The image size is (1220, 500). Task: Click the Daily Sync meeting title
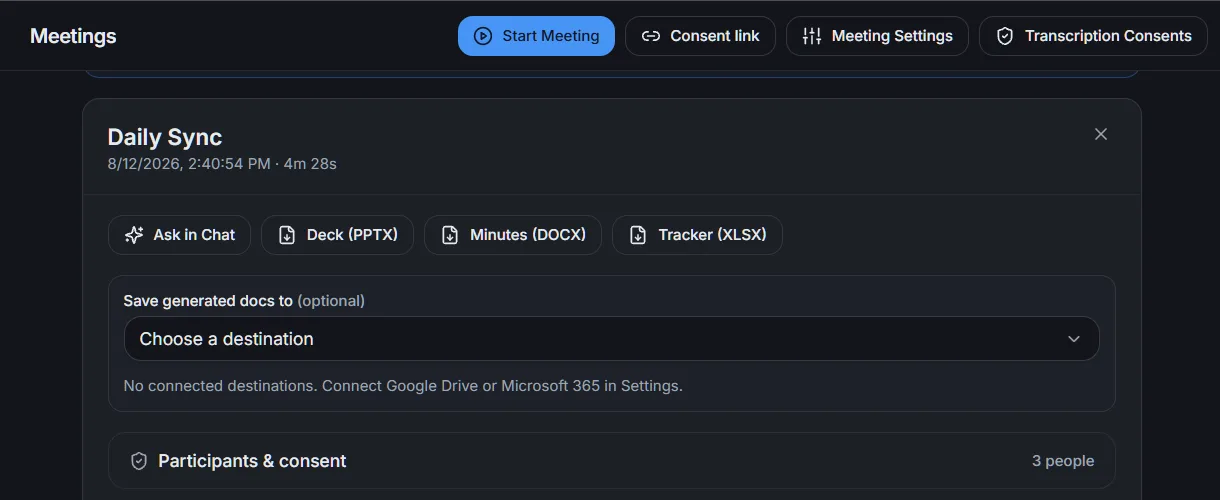[165, 137]
